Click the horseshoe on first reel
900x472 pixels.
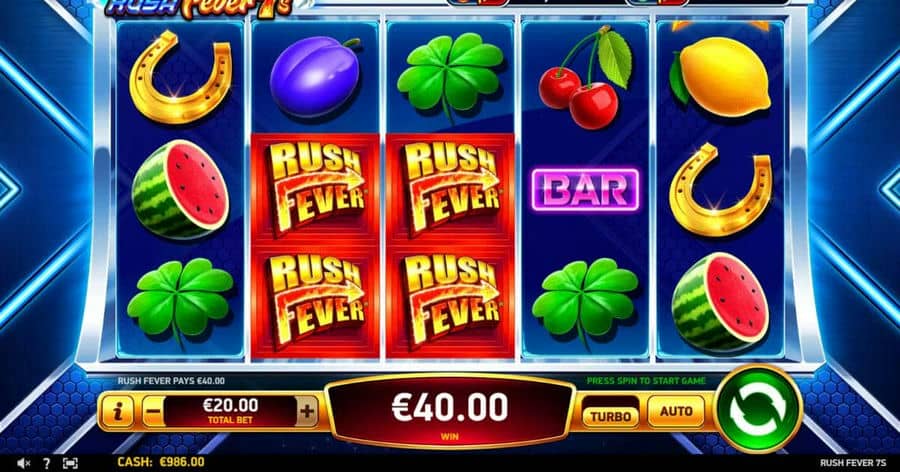coord(180,78)
